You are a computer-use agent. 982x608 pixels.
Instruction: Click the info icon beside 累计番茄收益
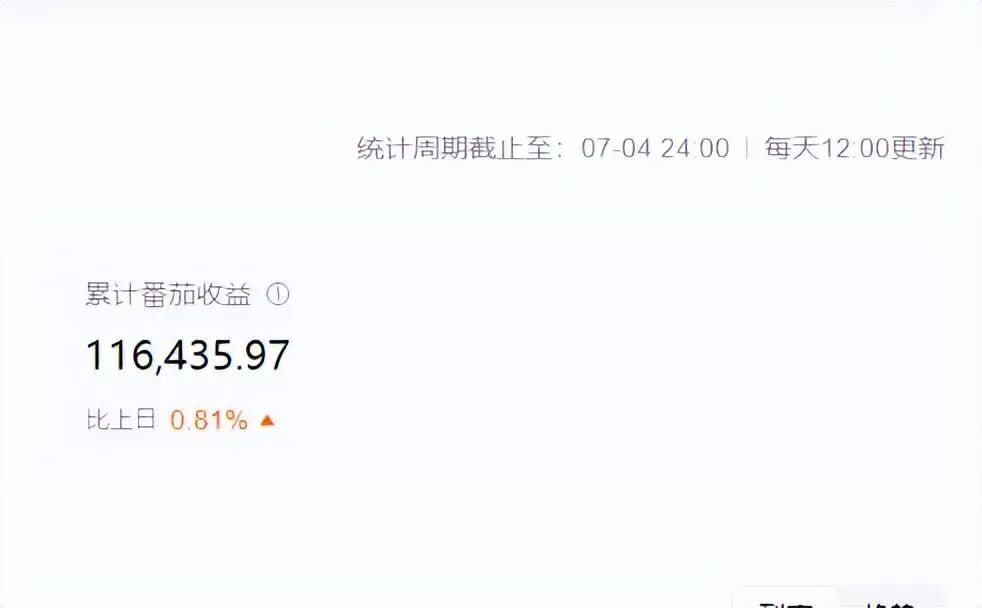[278, 294]
